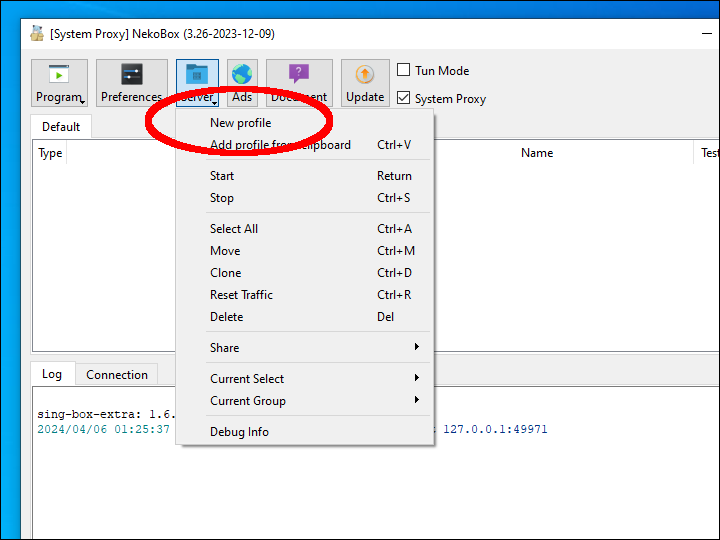Switch to the Connection tab
The width and height of the screenshot is (720, 540).
click(116, 375)
